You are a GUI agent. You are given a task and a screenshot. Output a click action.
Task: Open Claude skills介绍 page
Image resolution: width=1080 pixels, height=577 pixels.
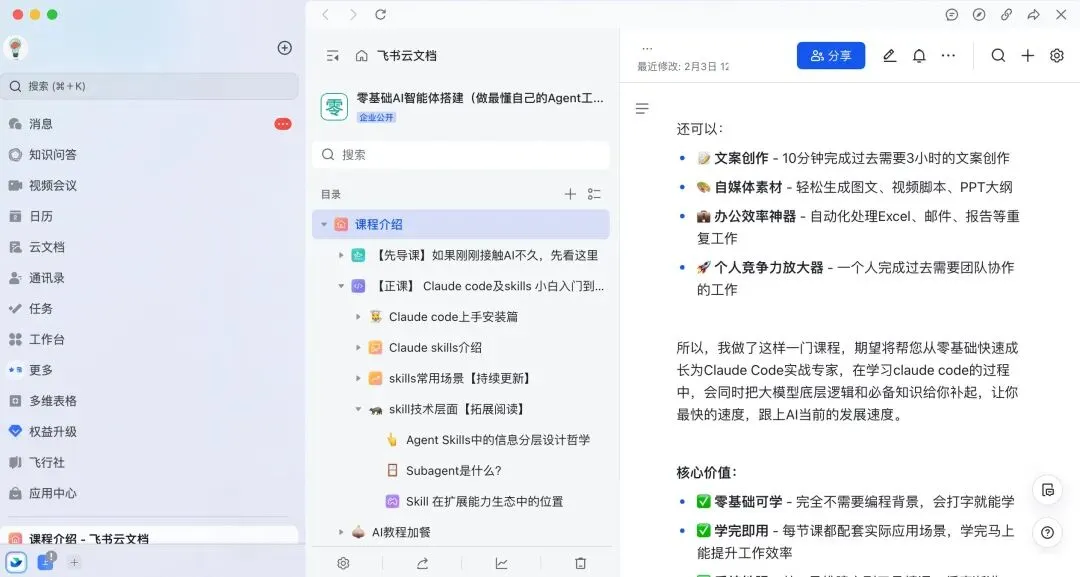[x=435, y=348]
